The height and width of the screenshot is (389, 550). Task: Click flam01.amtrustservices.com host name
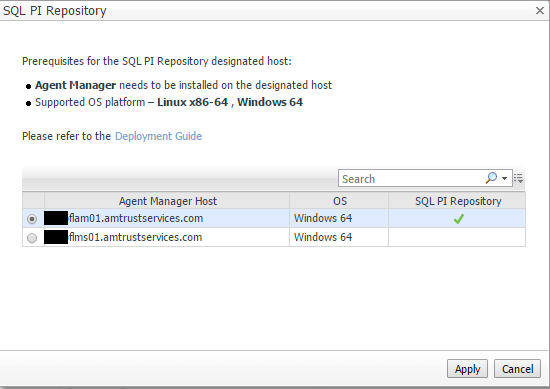(x=136, y=218)
